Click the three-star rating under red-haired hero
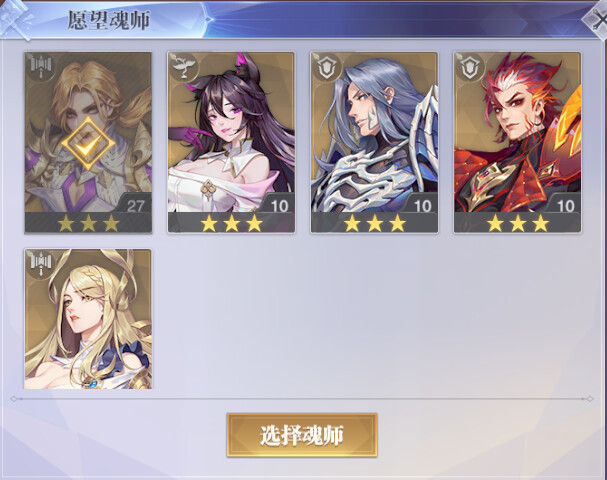The image size is (607, 480). (518, 223)
